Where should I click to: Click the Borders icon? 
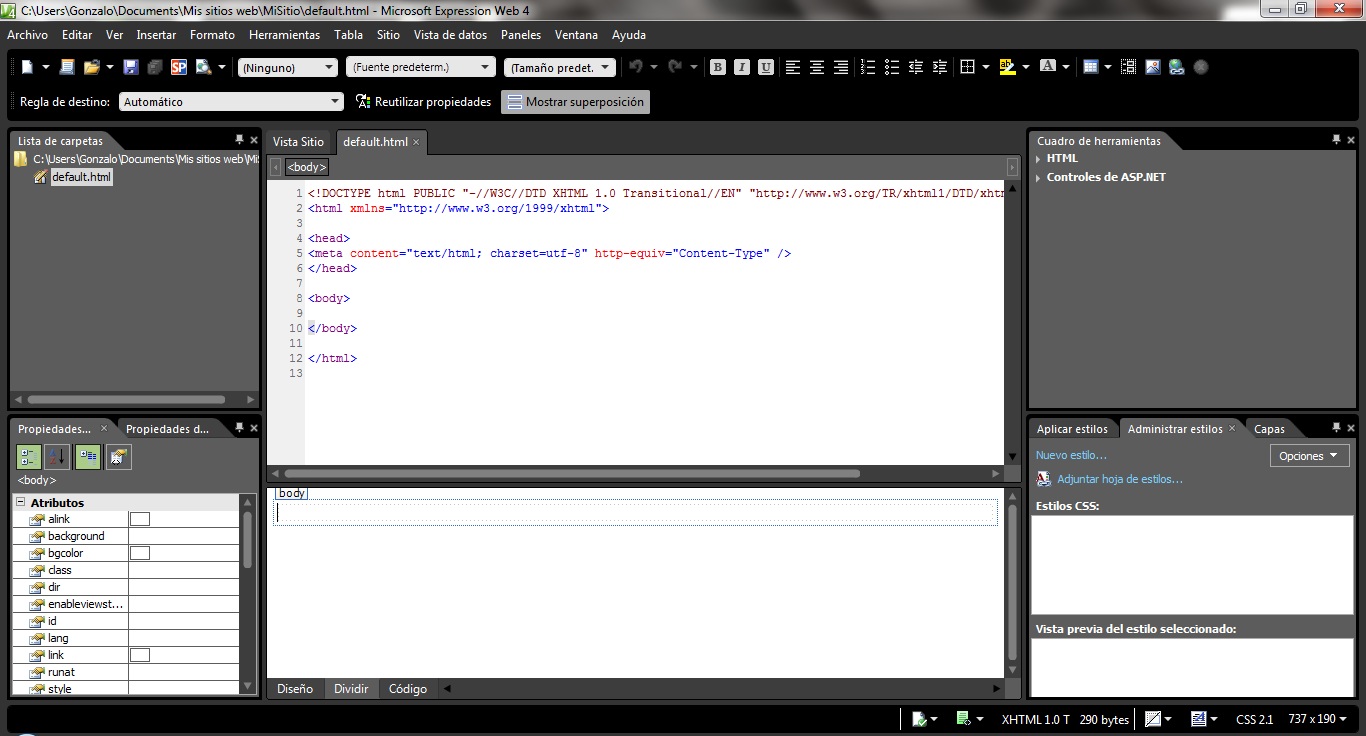967,67
